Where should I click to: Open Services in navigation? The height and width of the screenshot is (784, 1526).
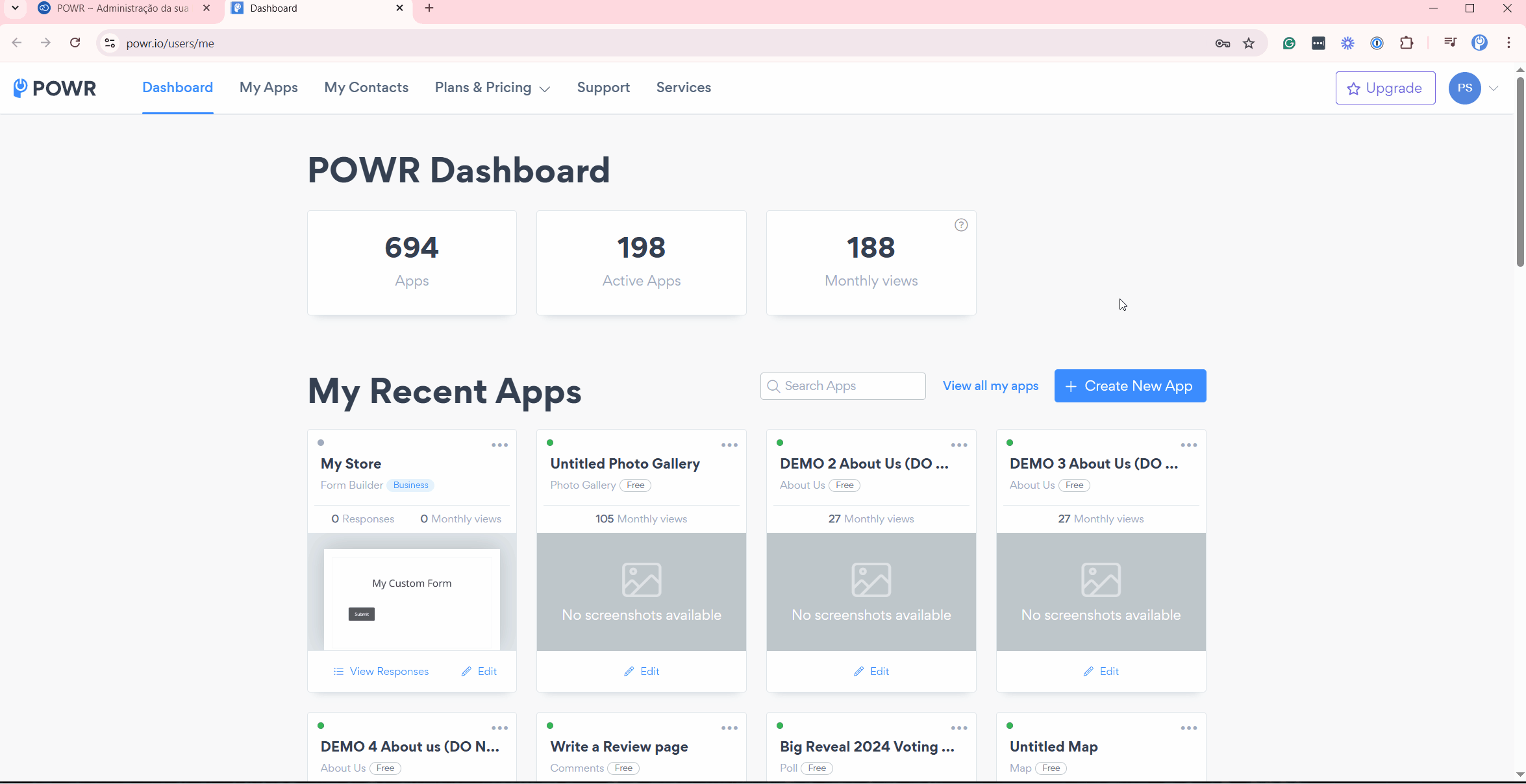(x=683, y=88)
